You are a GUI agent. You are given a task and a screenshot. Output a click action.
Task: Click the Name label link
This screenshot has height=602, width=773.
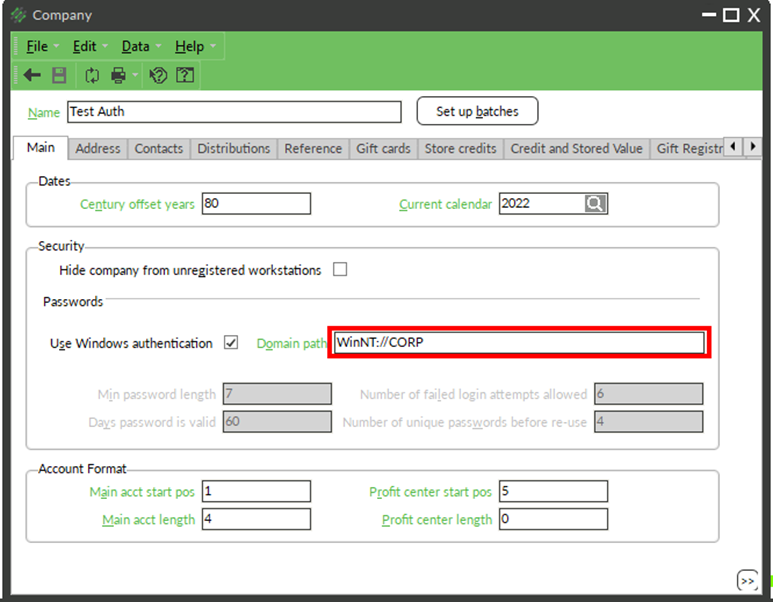click(x=44, y=113)
